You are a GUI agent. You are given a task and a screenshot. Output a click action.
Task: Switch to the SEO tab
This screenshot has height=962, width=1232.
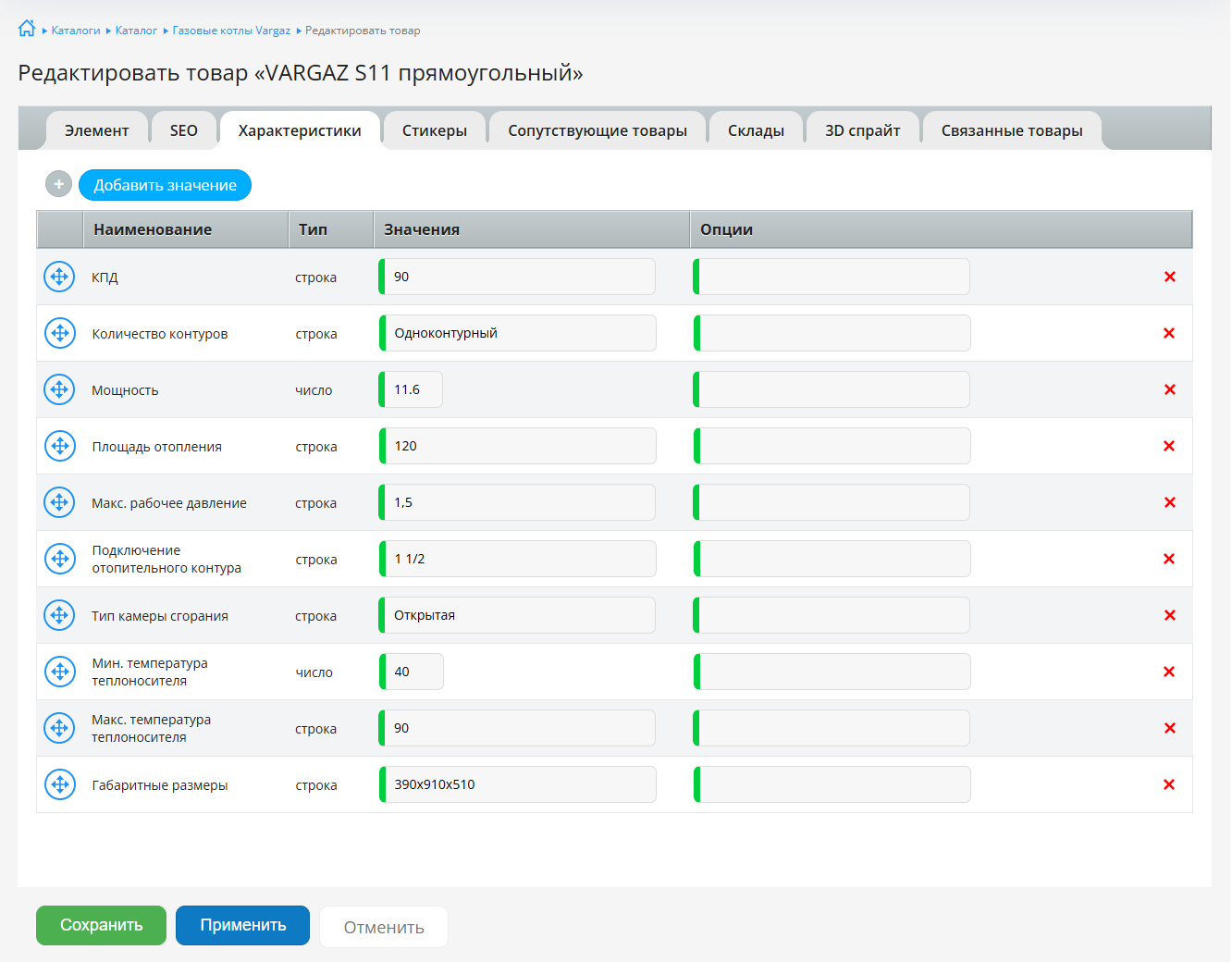(184, 130)
